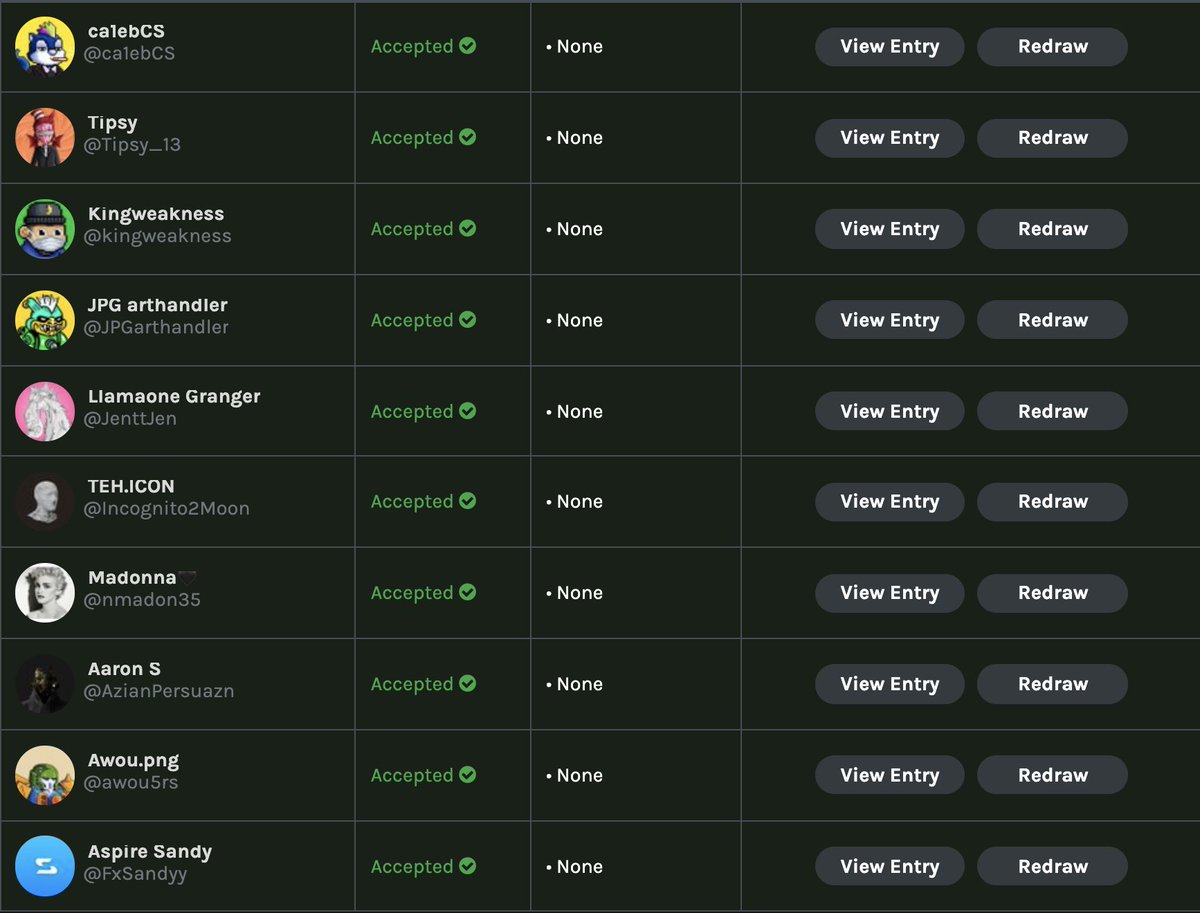Image resolution: width=1200 pixels, height=913 pixels.
Task: Redraw the ca1ebCS entry
Action: pos(1052,46)
